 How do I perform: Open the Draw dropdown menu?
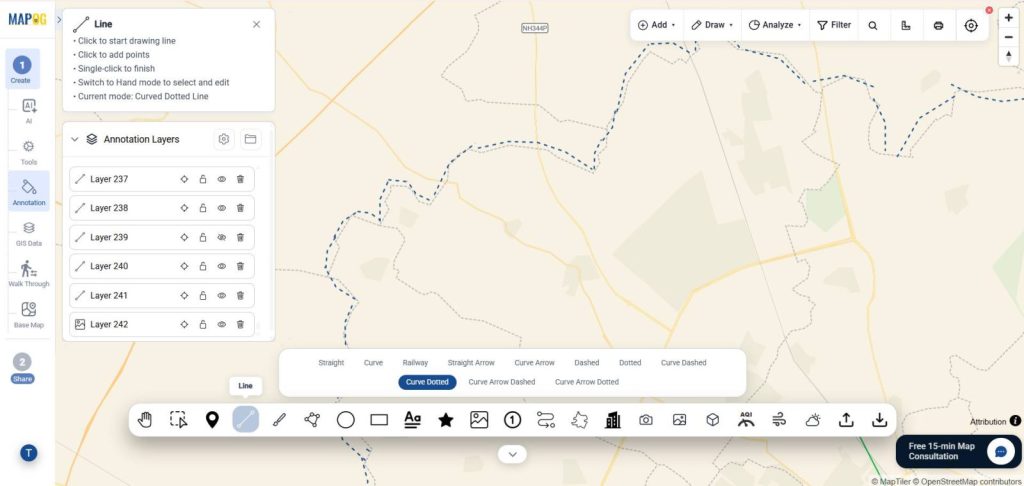pos(712,25)
